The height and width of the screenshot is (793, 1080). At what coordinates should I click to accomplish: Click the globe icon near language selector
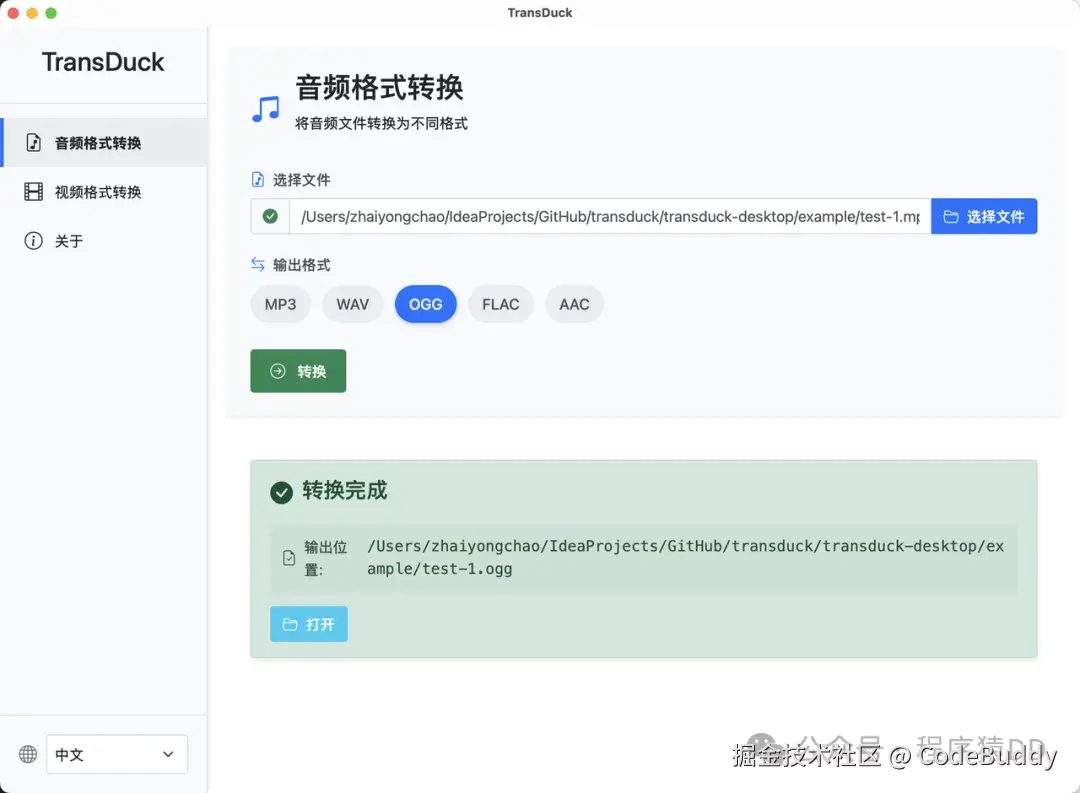(28, 754)
